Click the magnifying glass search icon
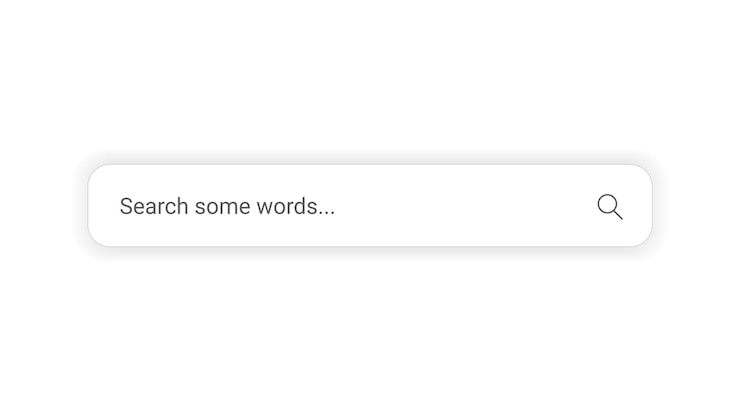 pyautogui.click(x=610, y=206)
